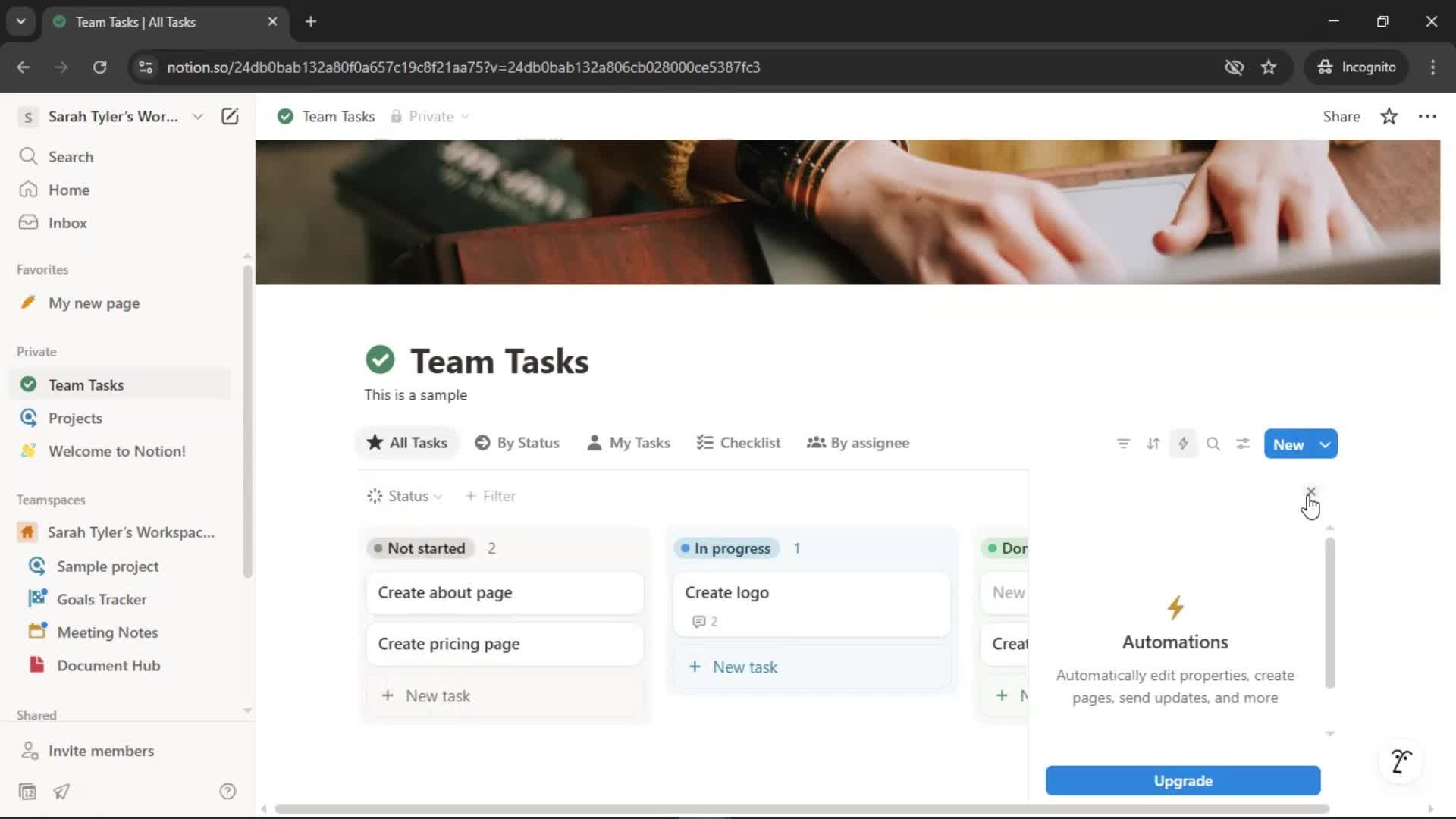Switch to the By assignee view
The width and height of the screenshot is (1456, 819).
point(858,443)
